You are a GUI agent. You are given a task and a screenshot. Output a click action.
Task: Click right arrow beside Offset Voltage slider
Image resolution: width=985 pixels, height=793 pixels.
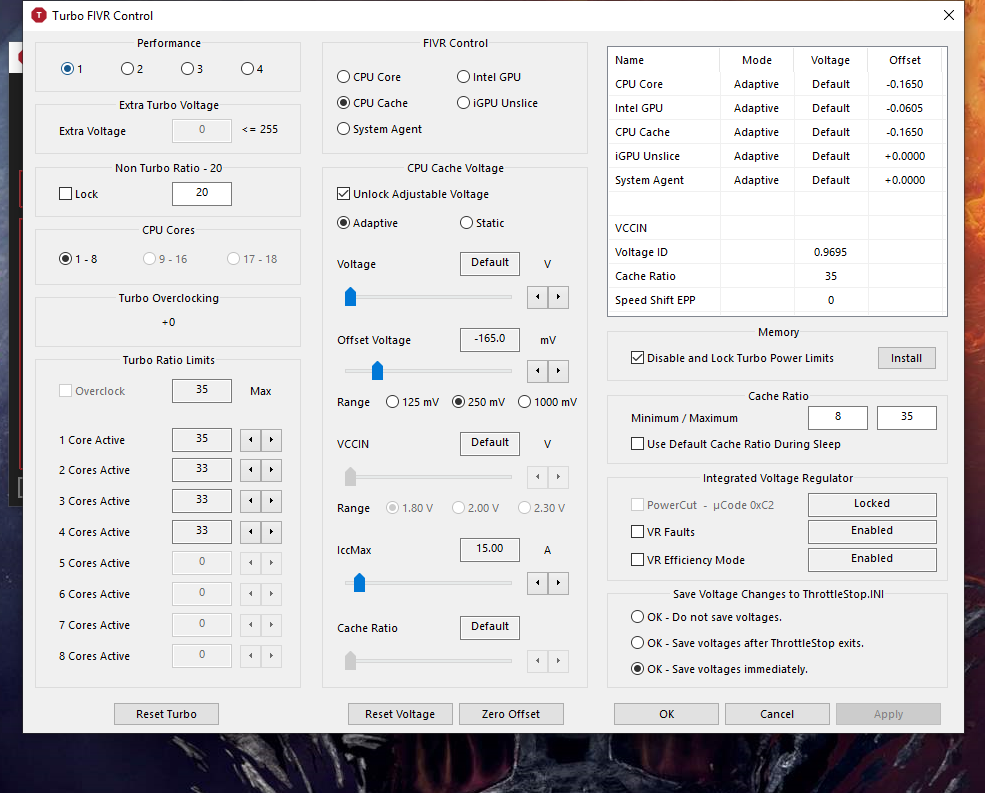558,371
